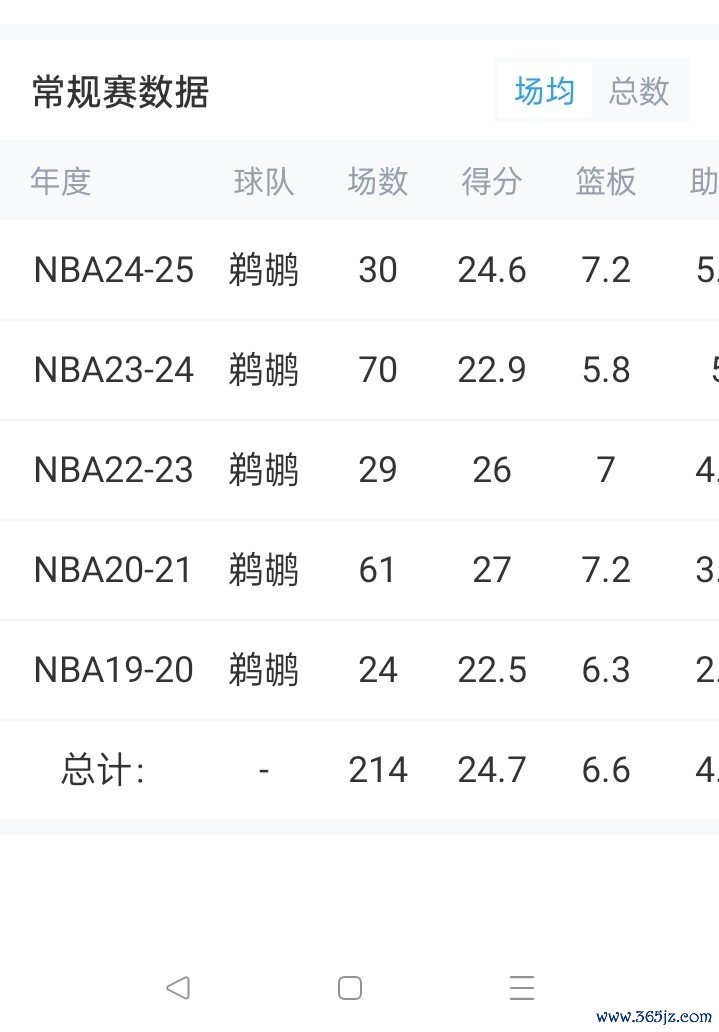This screenshot has width=719, height=1032.
Task: Select the NBA23-24 season row
Action: point(114,370)
